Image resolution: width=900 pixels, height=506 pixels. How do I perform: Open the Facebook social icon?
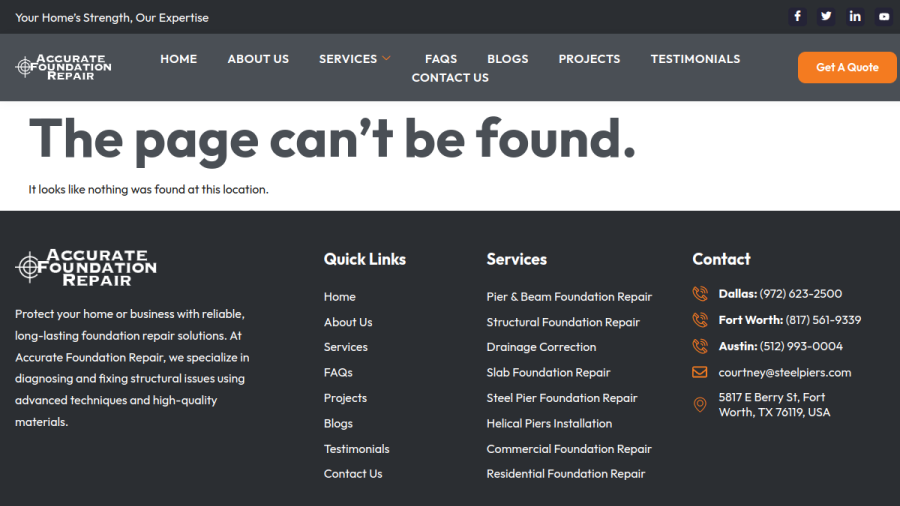point(797,16)
